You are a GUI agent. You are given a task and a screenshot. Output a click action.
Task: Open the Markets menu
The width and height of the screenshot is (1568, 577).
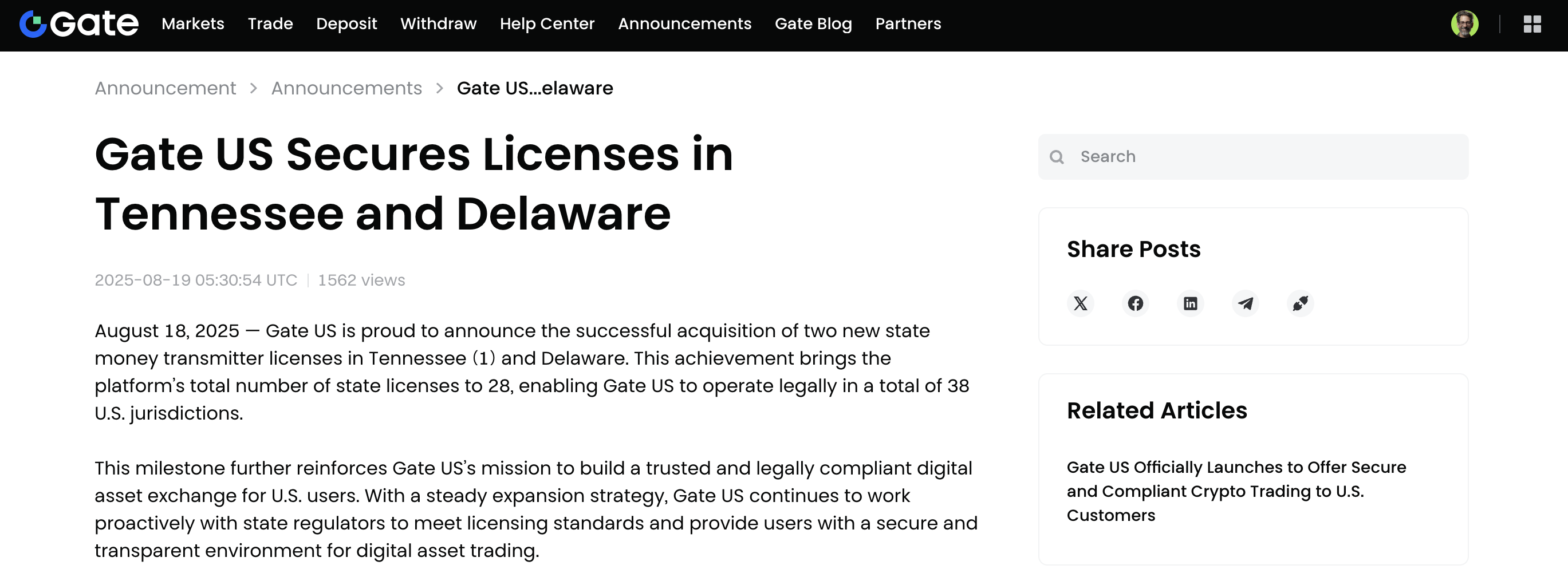pos(193,23)
